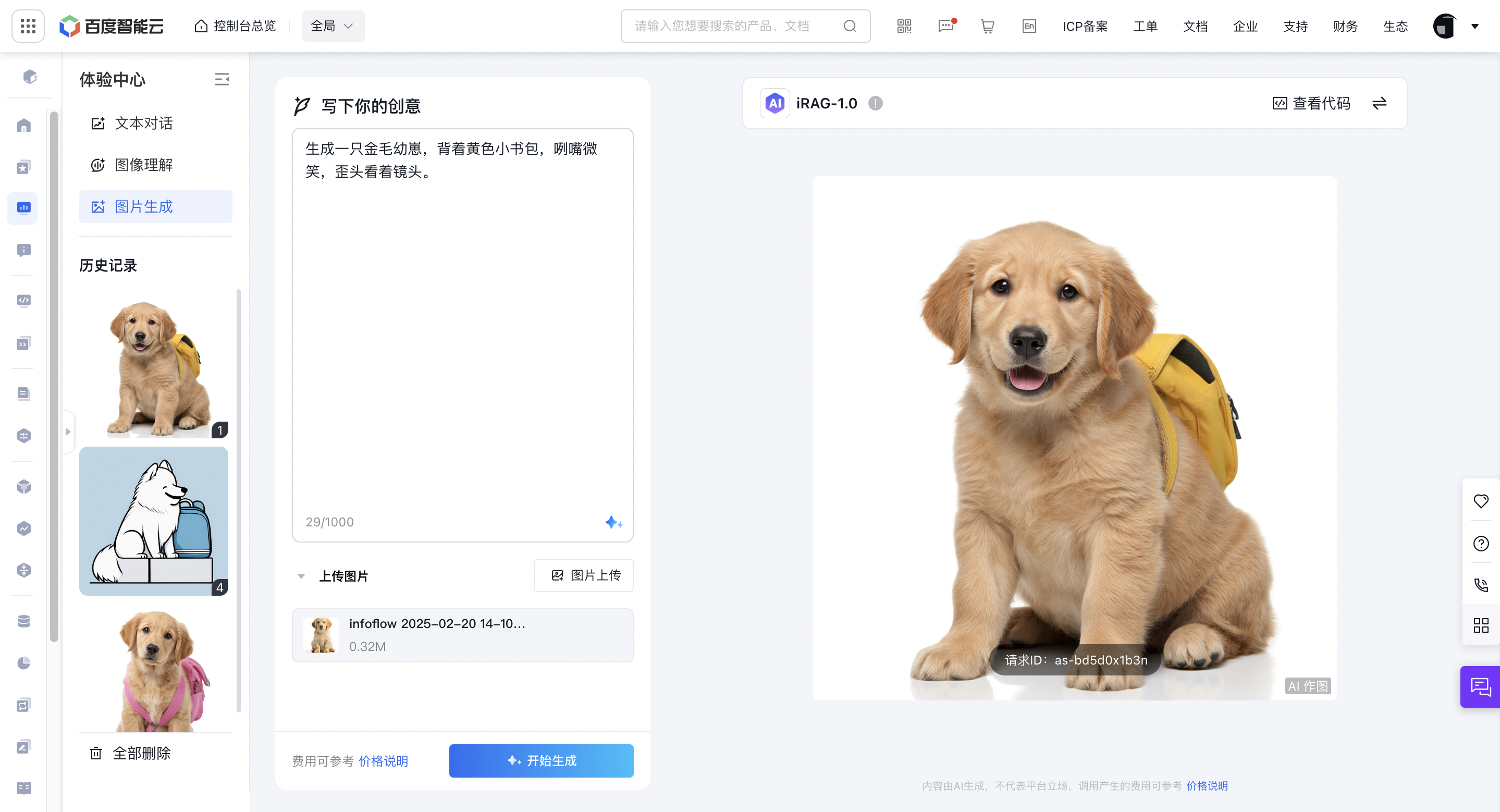Click the user avatar in header
Viewport: 1500px width, 812px height.
(x=1444, y=26)
